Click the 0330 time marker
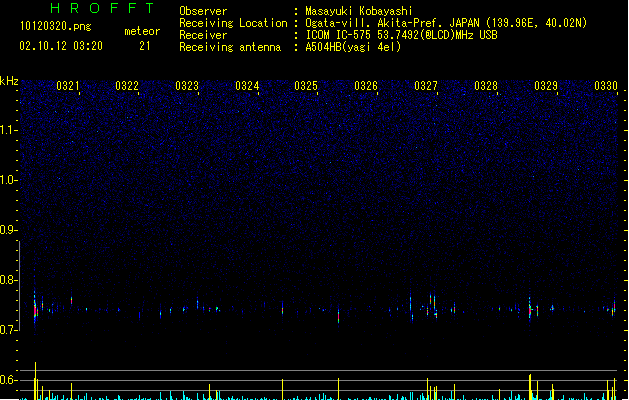The image size is (629, 400). pos(606,86)
